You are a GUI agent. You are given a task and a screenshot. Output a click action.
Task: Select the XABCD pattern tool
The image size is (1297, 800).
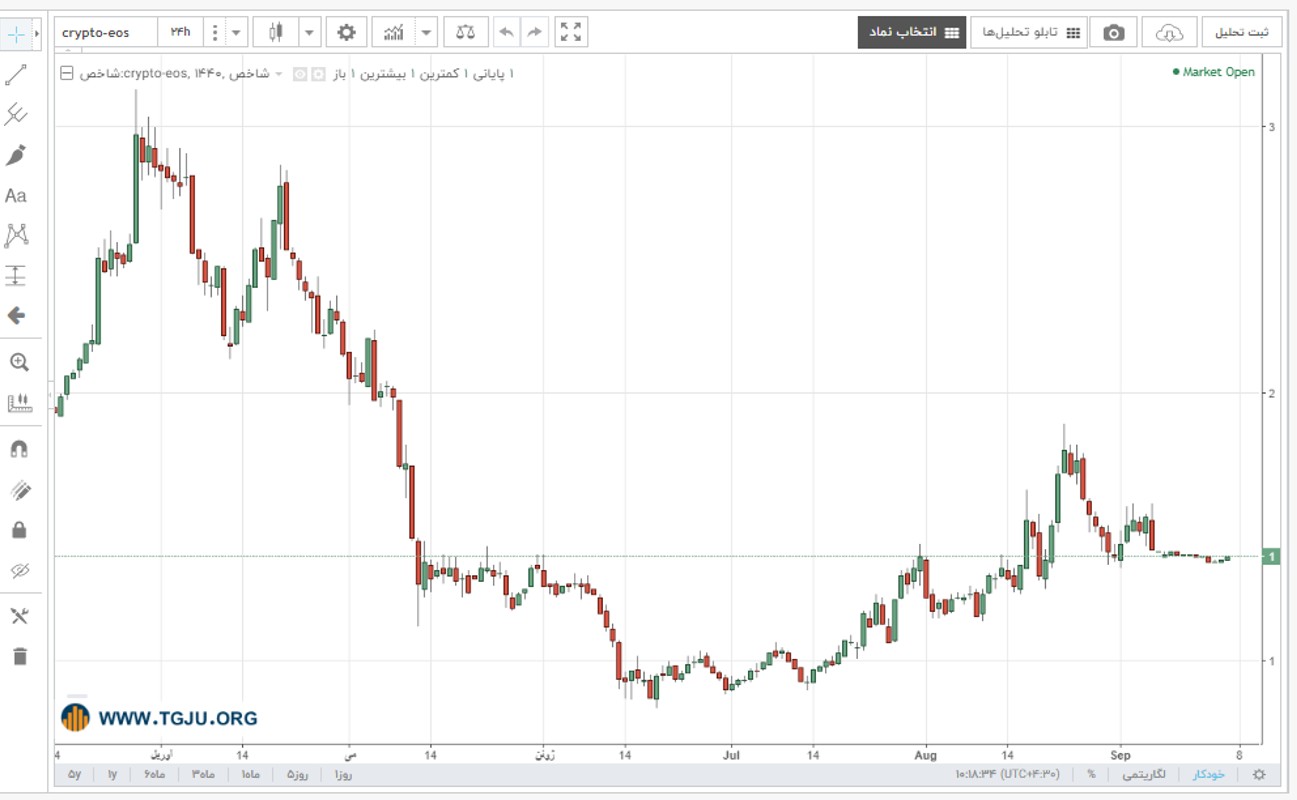(16, 236)
